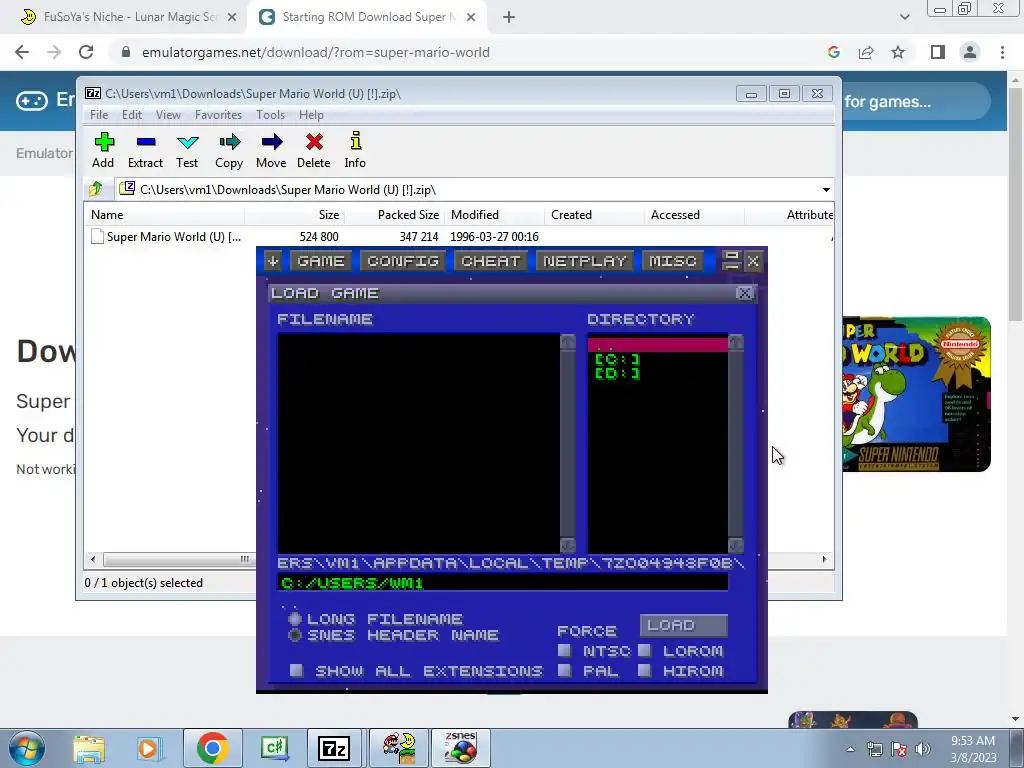1024x768 pixels.
Task: Switch to 7-Zip from the taskbar
Action: click(334, 748)
